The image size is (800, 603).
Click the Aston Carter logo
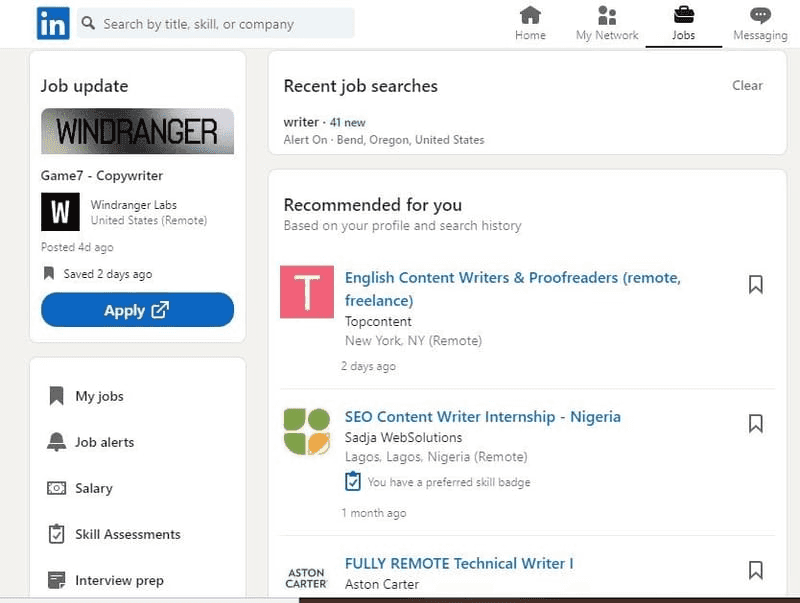tap(306, 578)
